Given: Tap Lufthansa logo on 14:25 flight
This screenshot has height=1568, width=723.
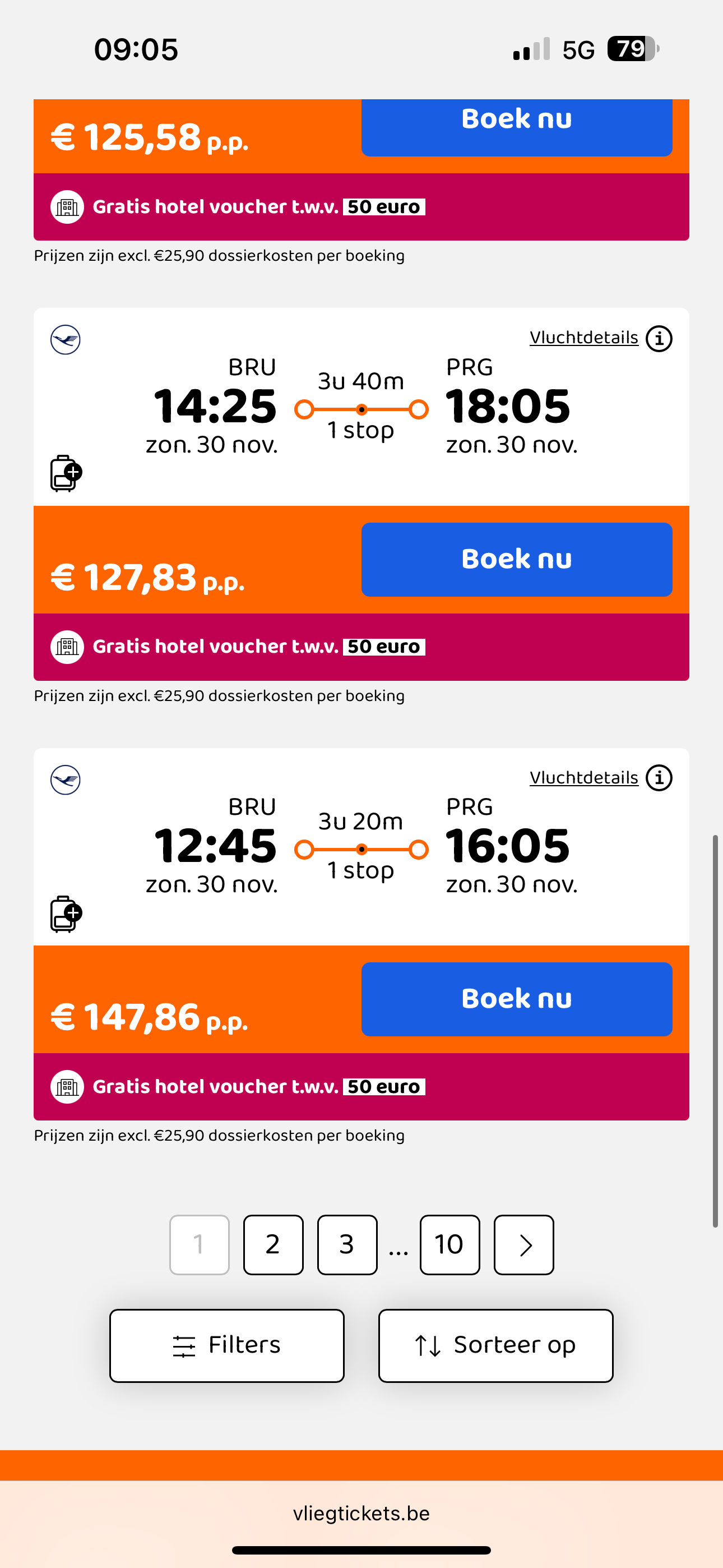Looking at the screenshot, I should click(65, 340).
